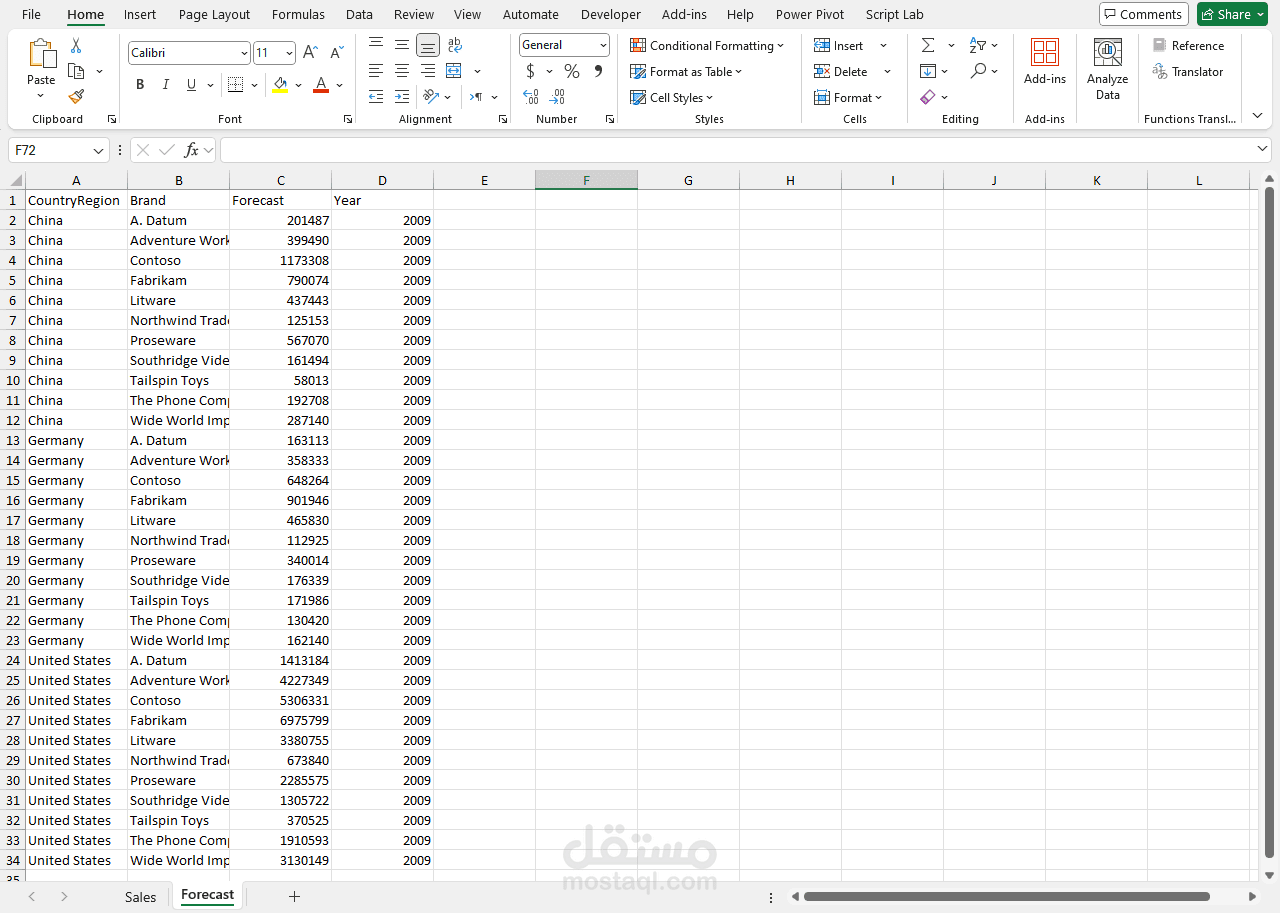Toggle Underline formatting

(191, 85)
